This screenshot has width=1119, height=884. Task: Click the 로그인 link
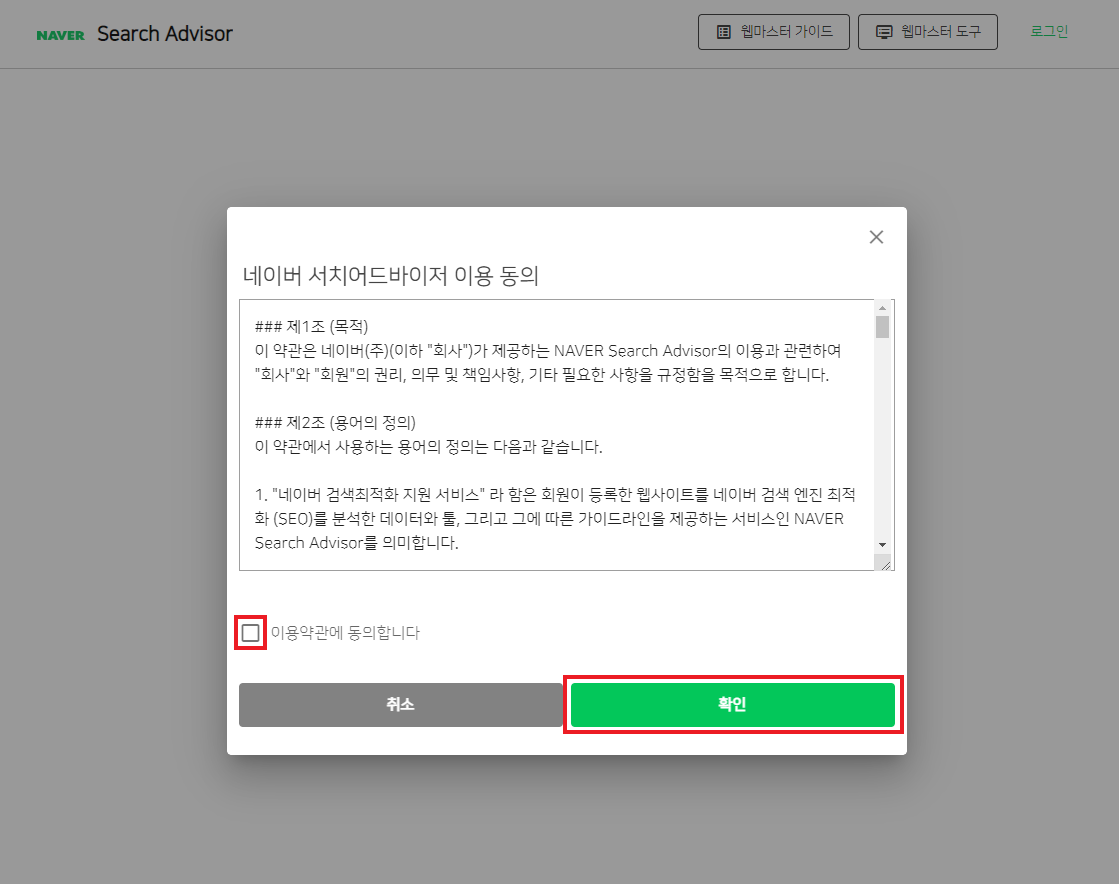[x=1049, y=31]
